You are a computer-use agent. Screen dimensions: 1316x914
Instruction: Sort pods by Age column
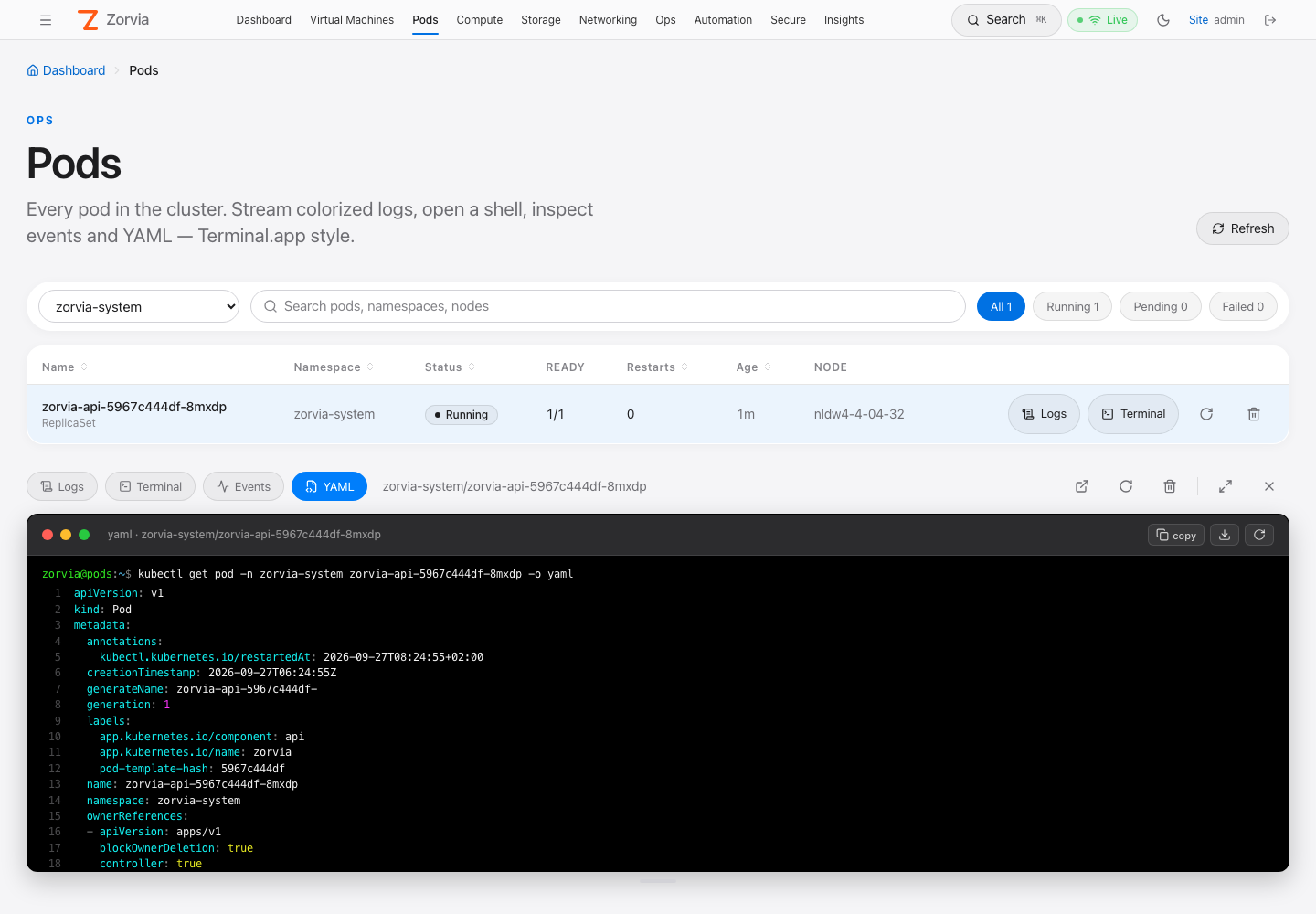(754, 367)
